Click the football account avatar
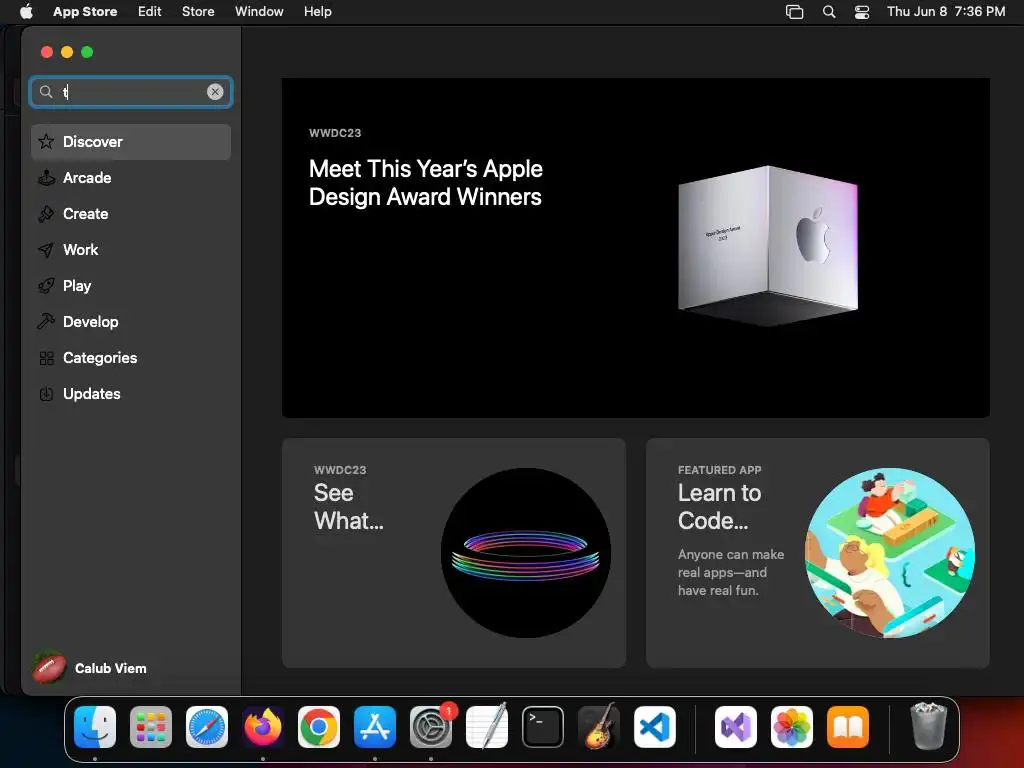Viewport: 1024px width, 768px height. coord(49,668)
